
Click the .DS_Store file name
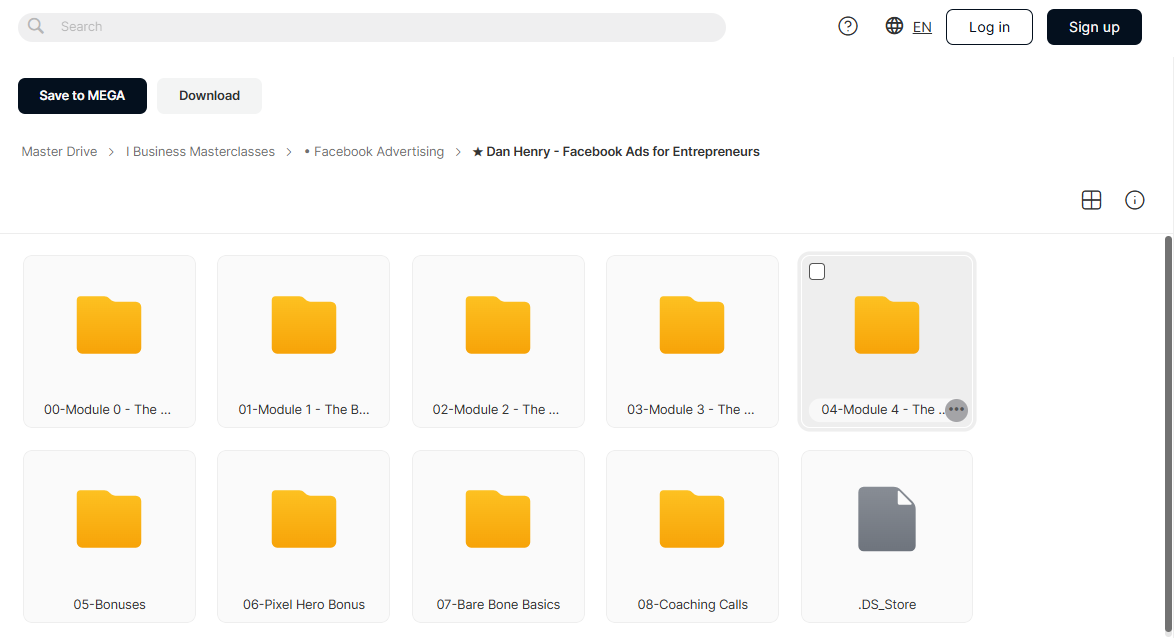click(x=886, y=604)
